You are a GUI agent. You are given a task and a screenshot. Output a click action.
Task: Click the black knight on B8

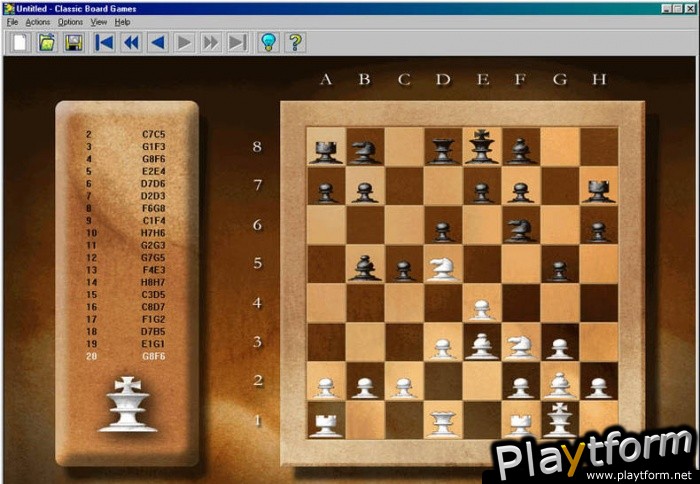(x=365, y=152)
